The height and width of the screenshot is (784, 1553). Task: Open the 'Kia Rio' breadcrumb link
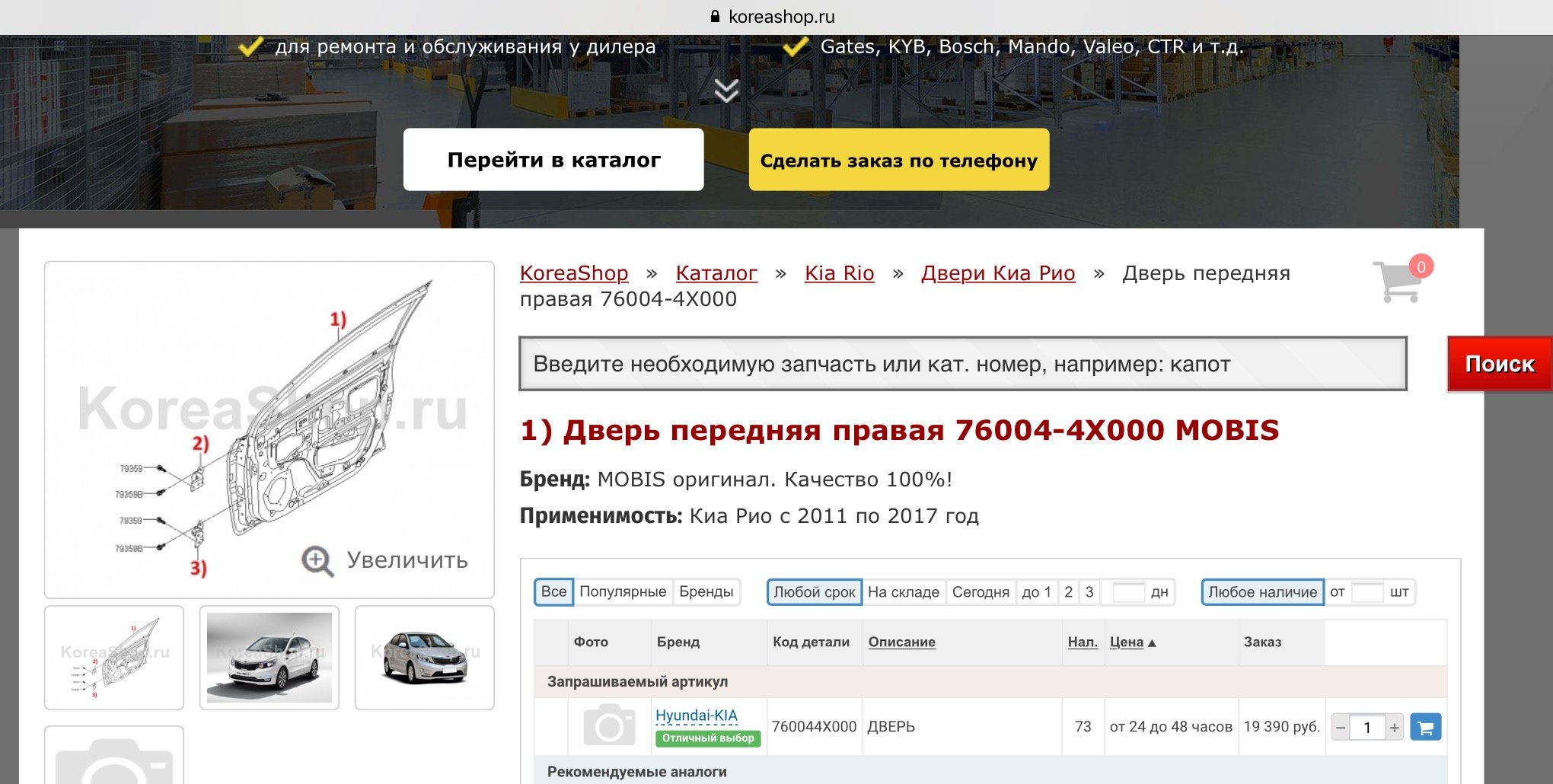click(x=840, y=273)
